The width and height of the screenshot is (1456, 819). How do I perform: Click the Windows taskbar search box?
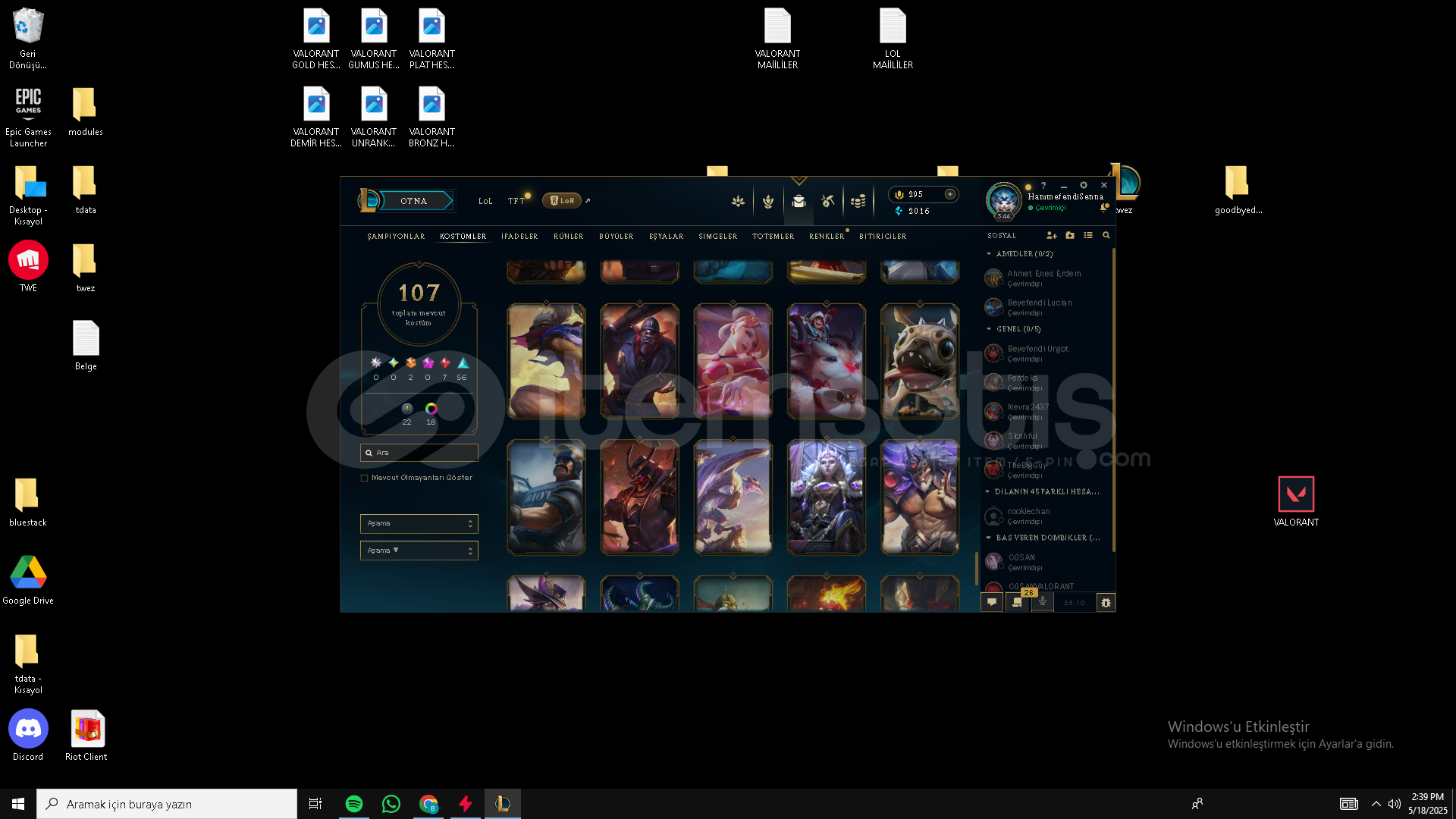click(167, 804)
